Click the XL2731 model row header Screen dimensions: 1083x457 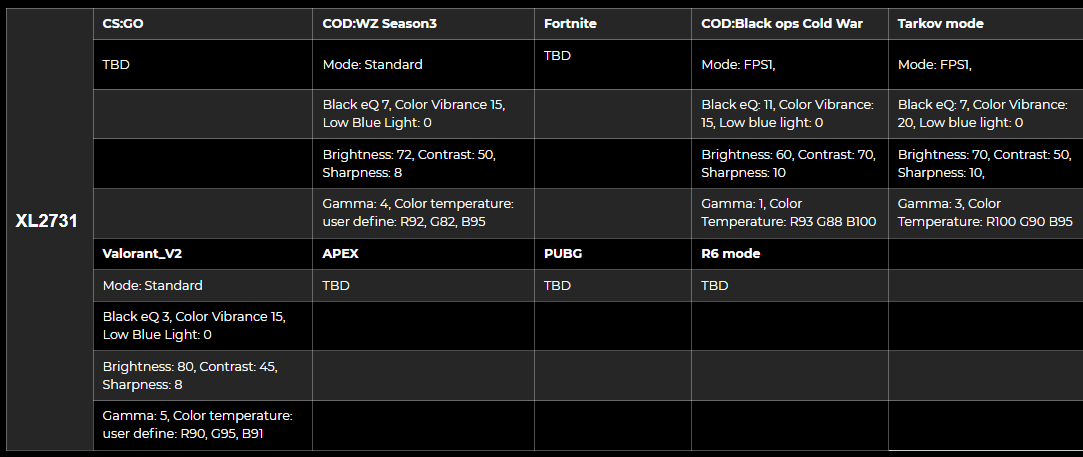click(46, 221)
